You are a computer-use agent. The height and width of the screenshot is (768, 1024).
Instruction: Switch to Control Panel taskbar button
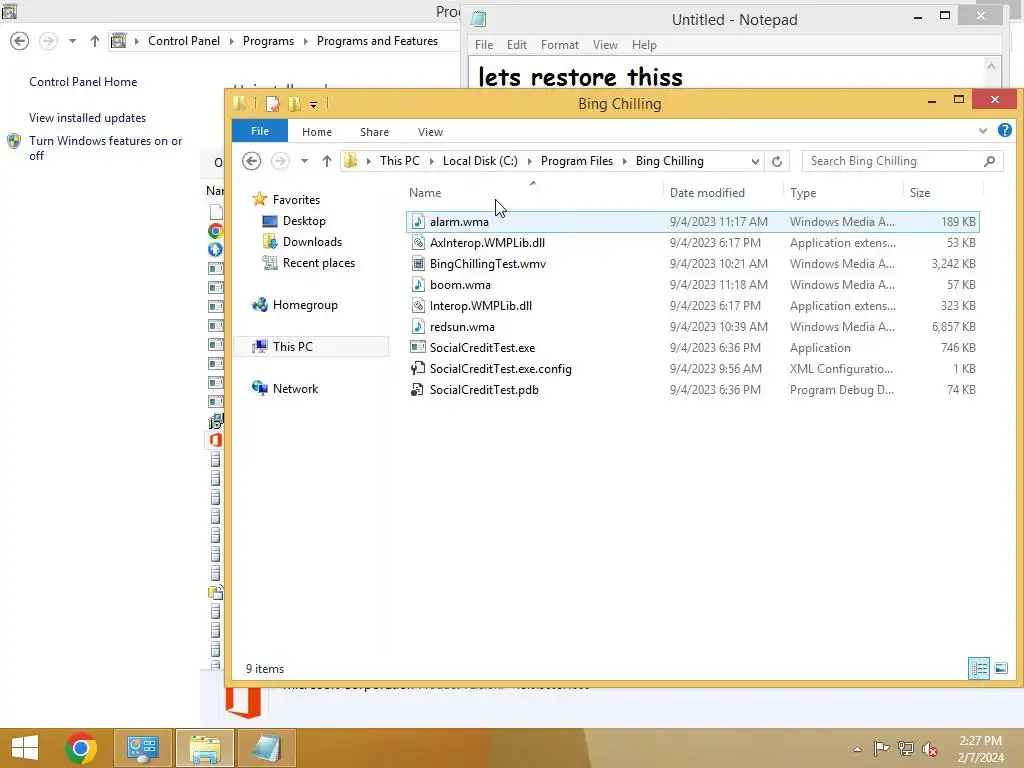click(x=143, y=748)
